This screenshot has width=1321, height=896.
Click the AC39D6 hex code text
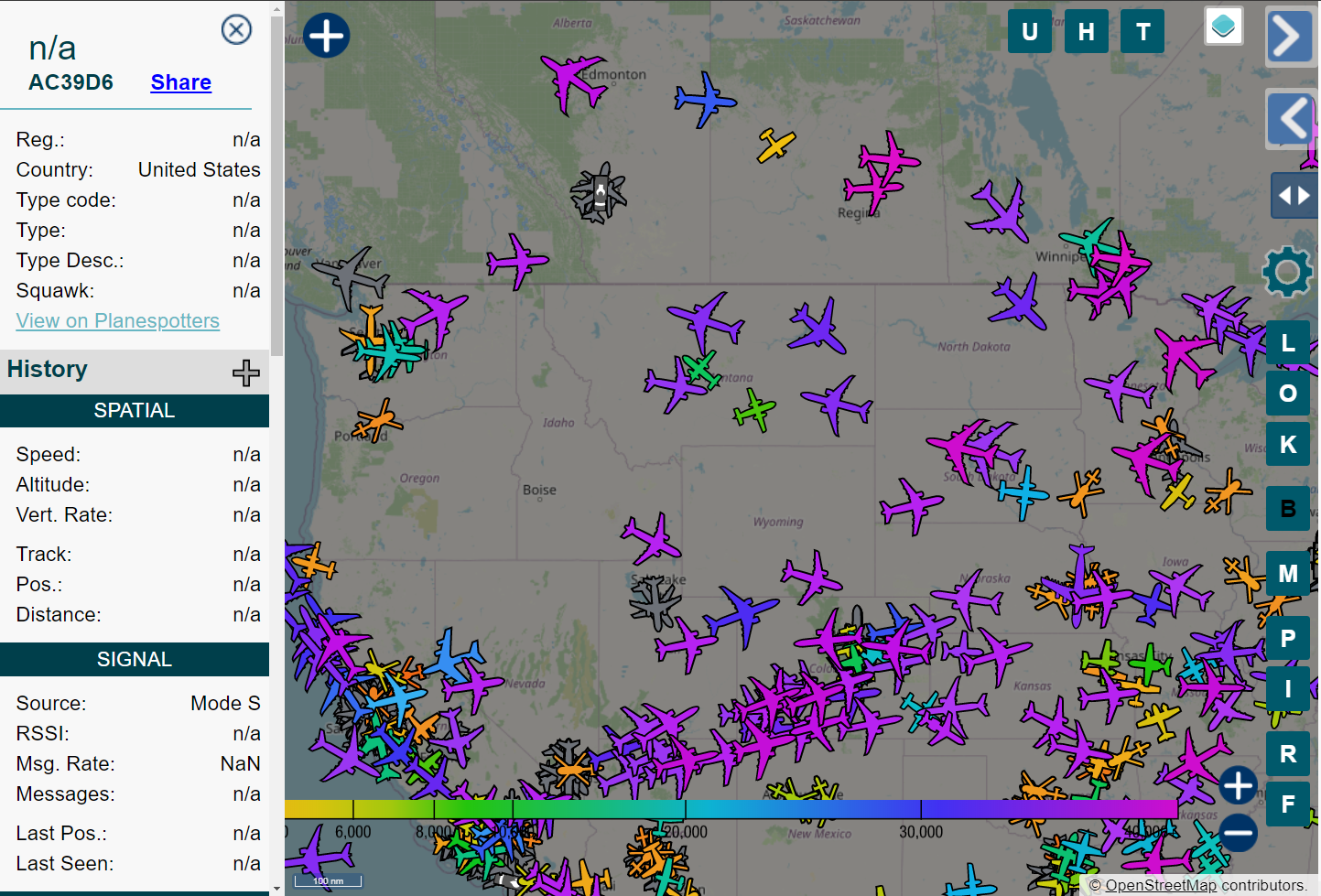[x=70, y=82]
